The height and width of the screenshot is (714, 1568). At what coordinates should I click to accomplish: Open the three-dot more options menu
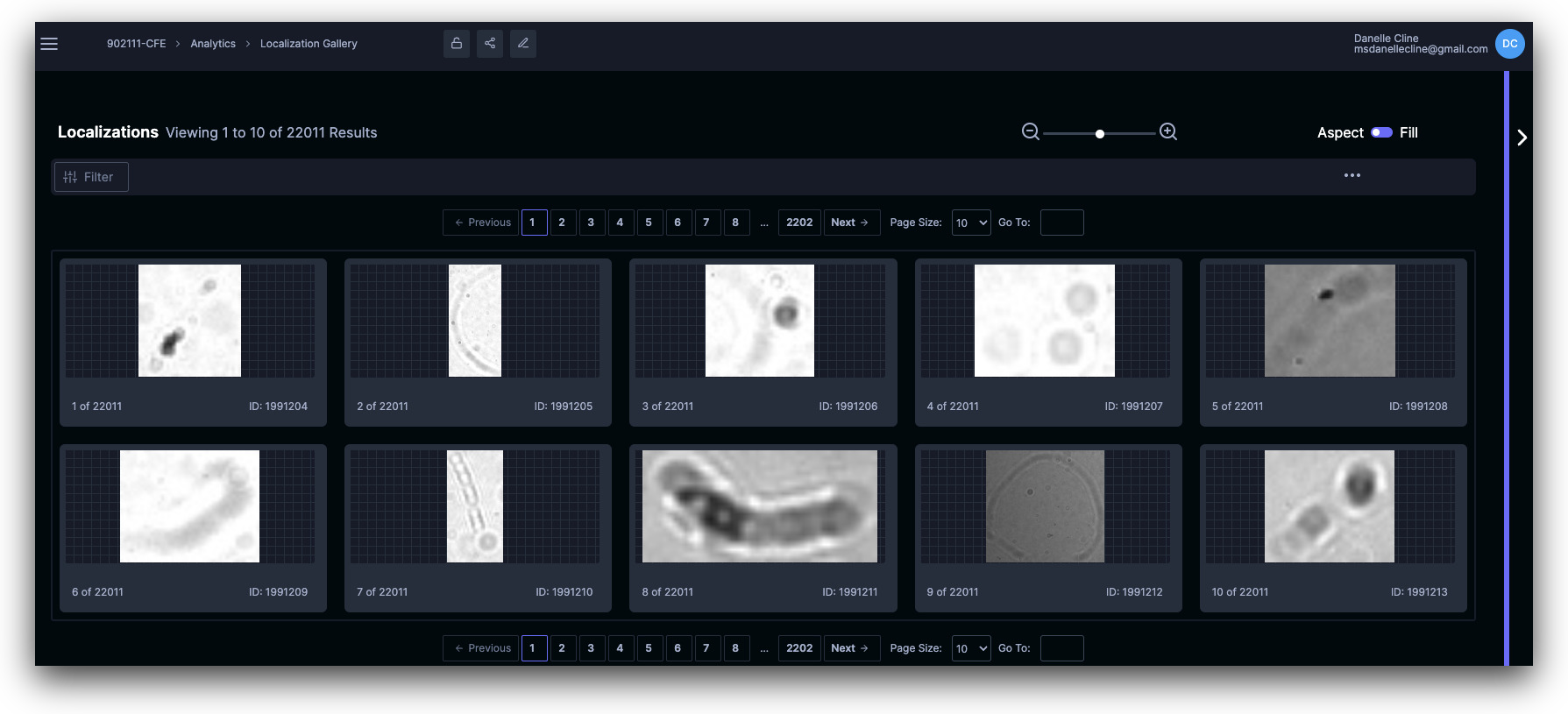click(x=1352, y=176)
